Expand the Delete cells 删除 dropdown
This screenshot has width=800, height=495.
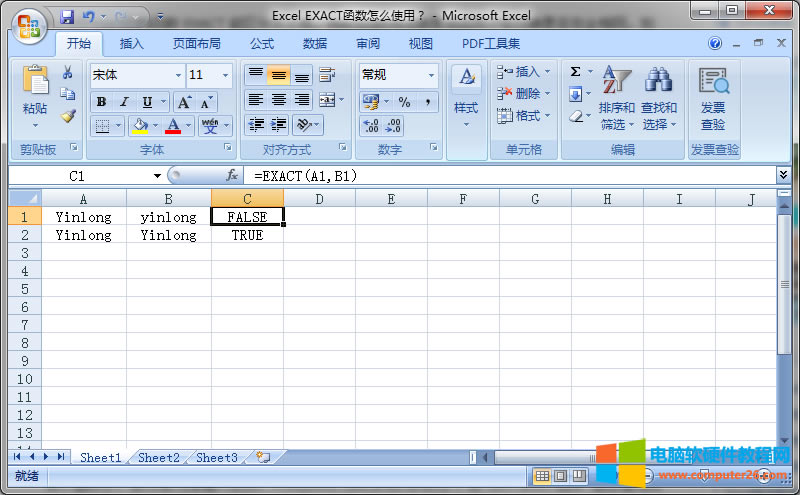point(548,93)
